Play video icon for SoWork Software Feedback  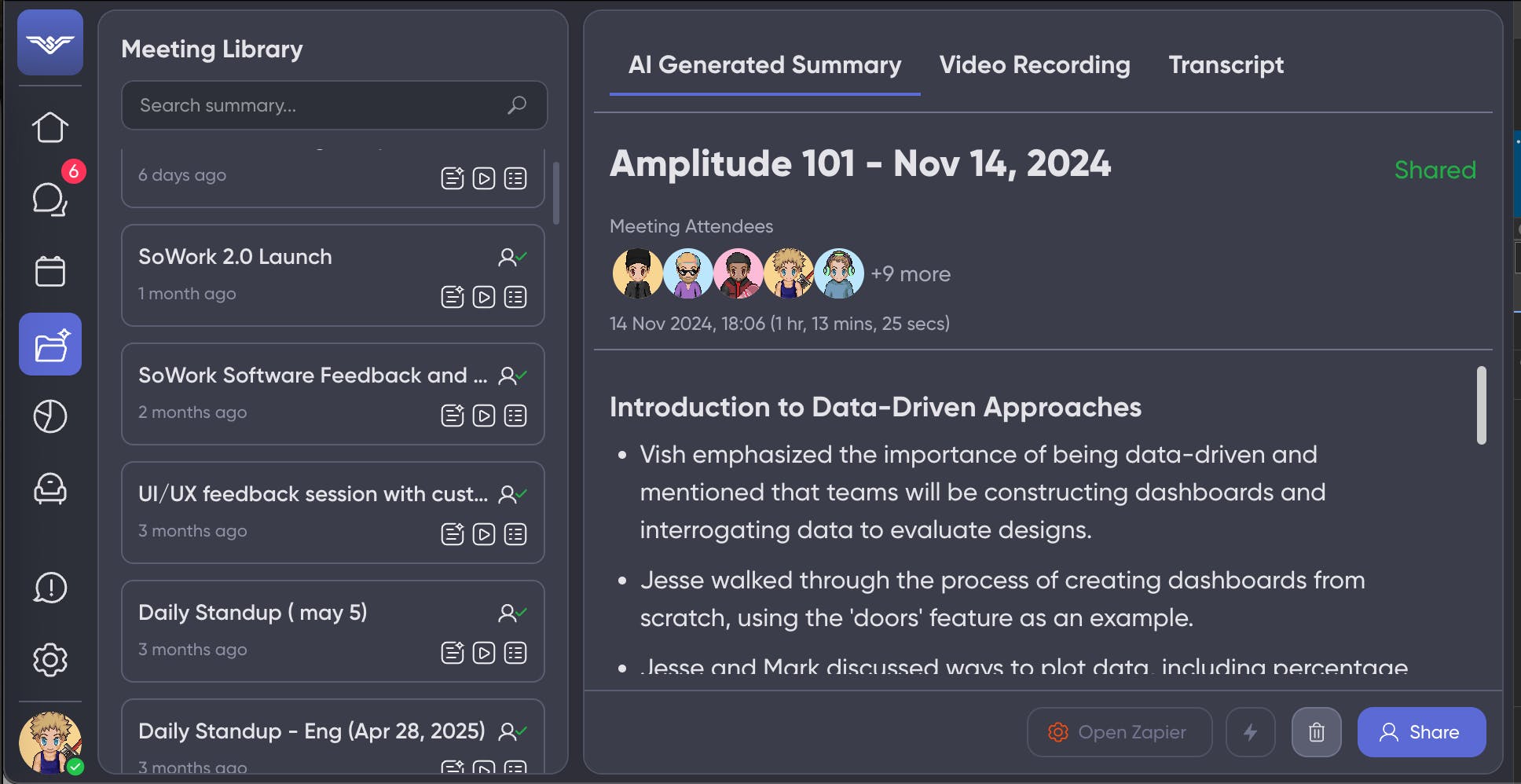[484, 416]
